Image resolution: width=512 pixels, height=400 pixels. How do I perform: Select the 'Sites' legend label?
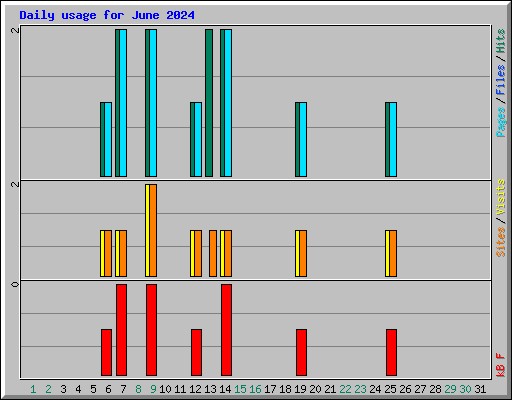[x=500, y=242]
